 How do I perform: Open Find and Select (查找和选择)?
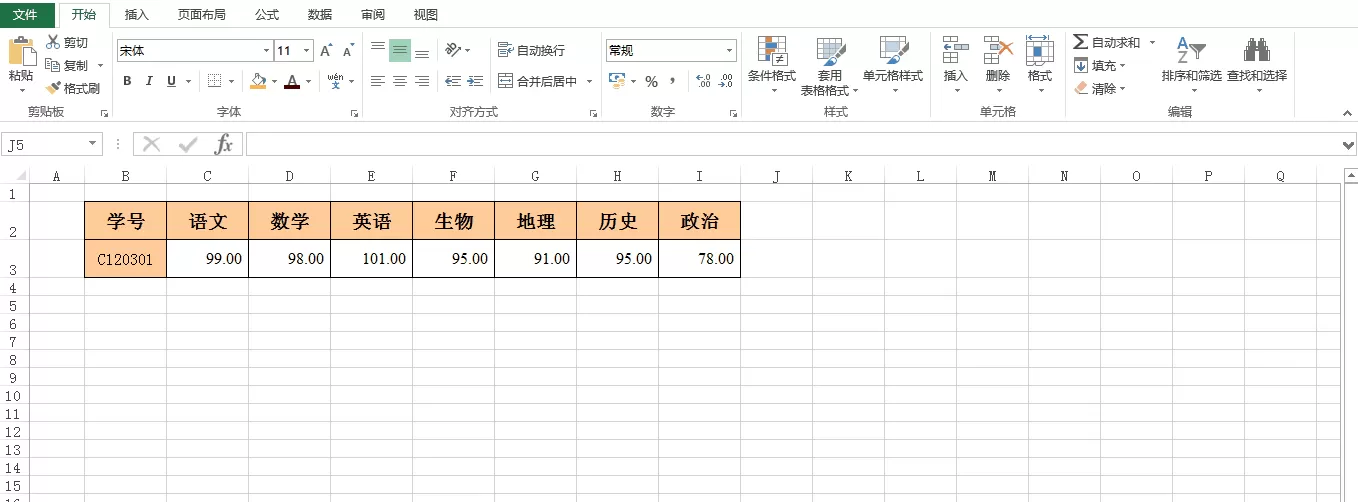(x=1257, y=65)
